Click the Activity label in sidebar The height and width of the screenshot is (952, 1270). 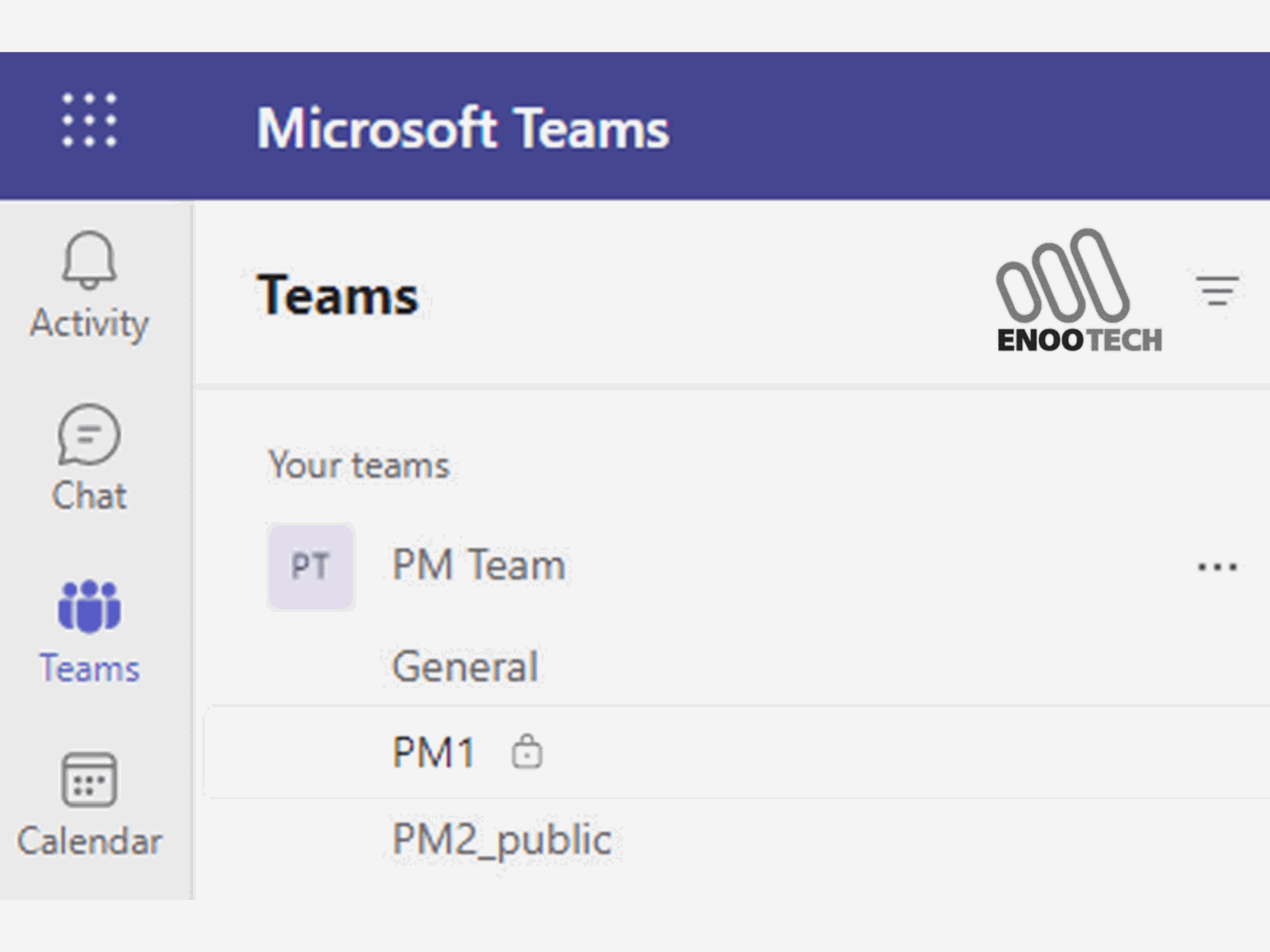click(89, 324)
